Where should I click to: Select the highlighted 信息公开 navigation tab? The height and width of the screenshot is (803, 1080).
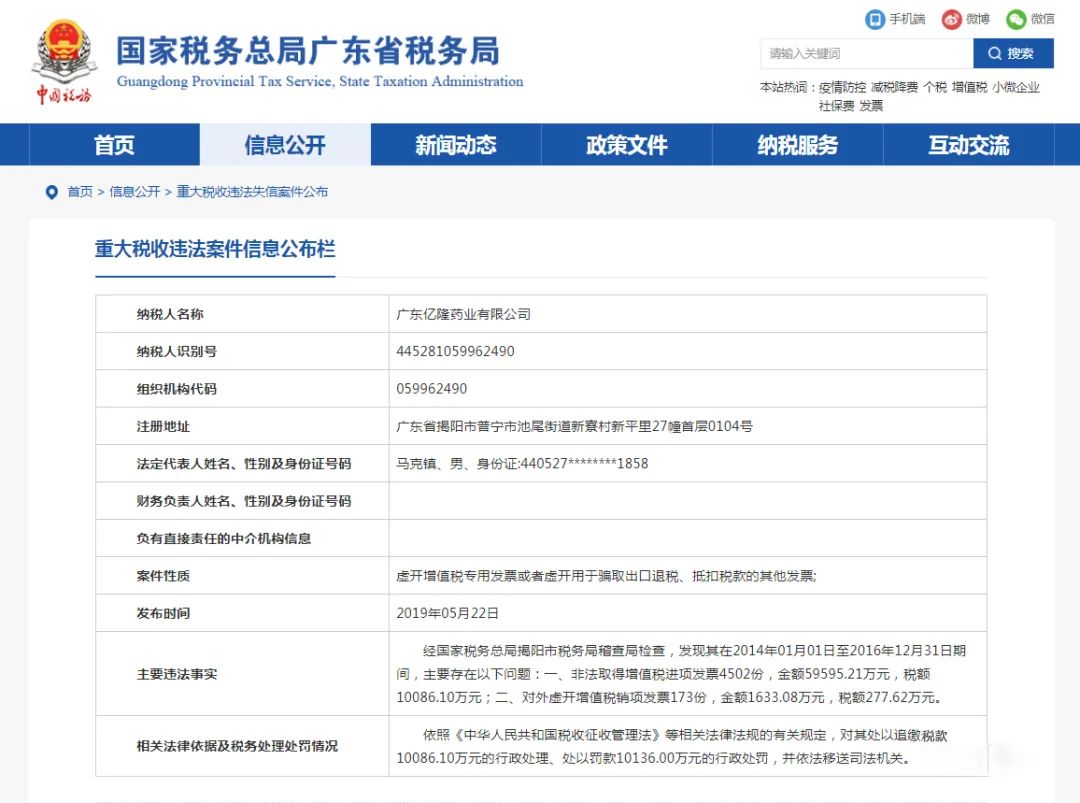(286, 145)
